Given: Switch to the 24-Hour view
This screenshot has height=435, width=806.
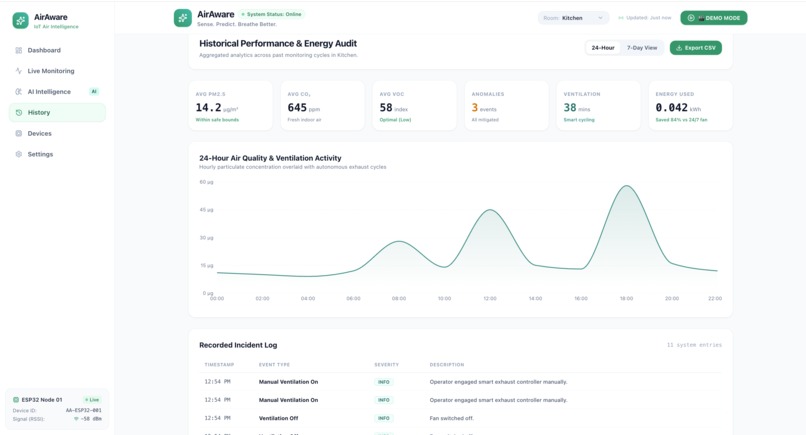Looking at the screenshot, I should [603, 48].
